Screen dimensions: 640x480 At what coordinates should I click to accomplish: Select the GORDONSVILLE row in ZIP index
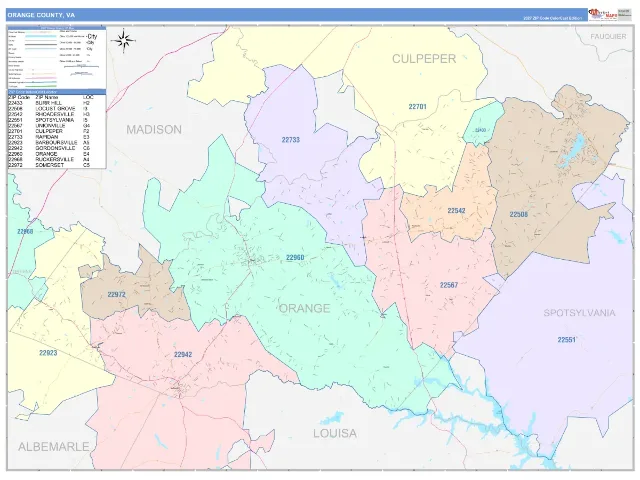click(x=51, y=148)
